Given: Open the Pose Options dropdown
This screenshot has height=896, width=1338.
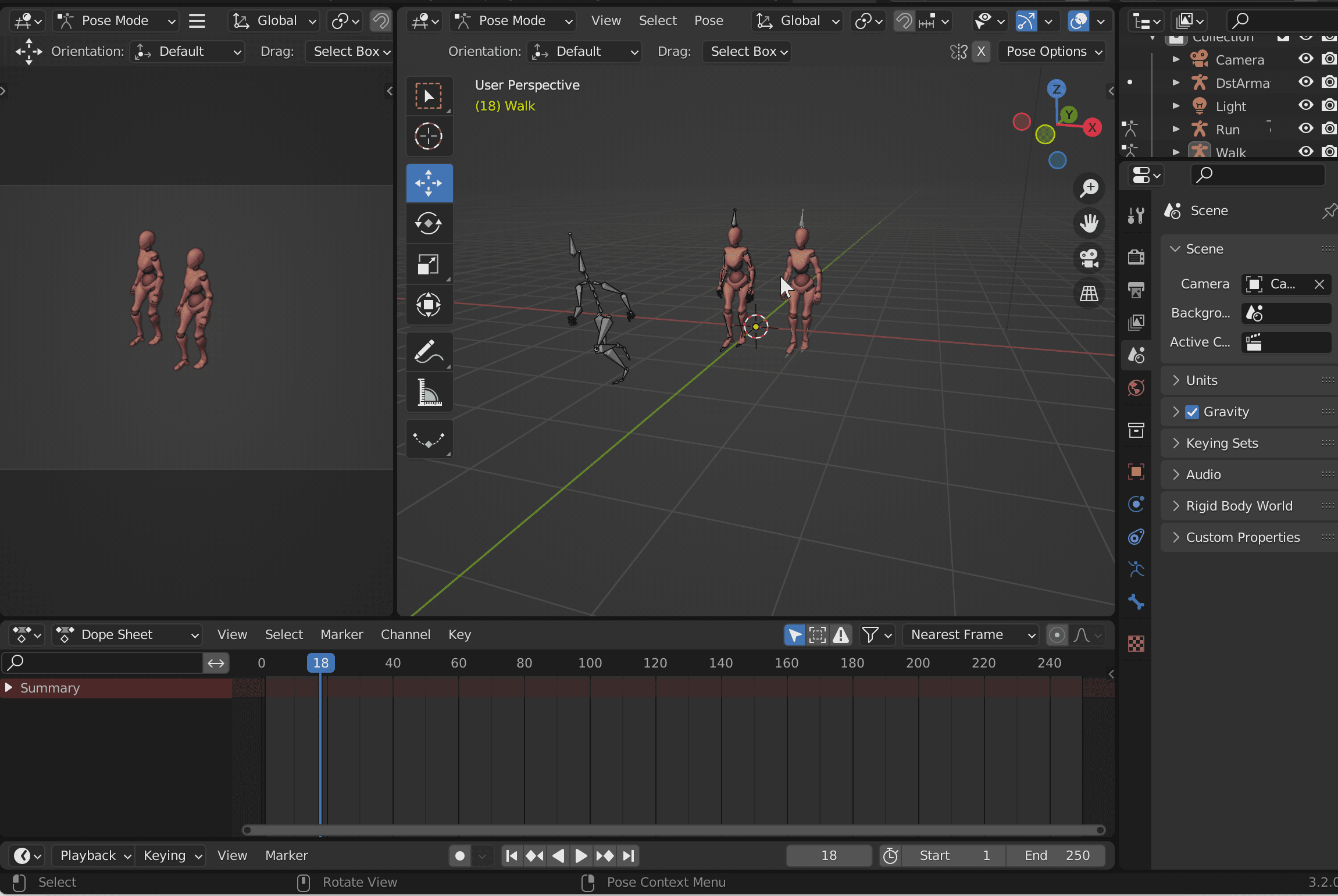Looking at the screenshot, I should pos(1052,52).
